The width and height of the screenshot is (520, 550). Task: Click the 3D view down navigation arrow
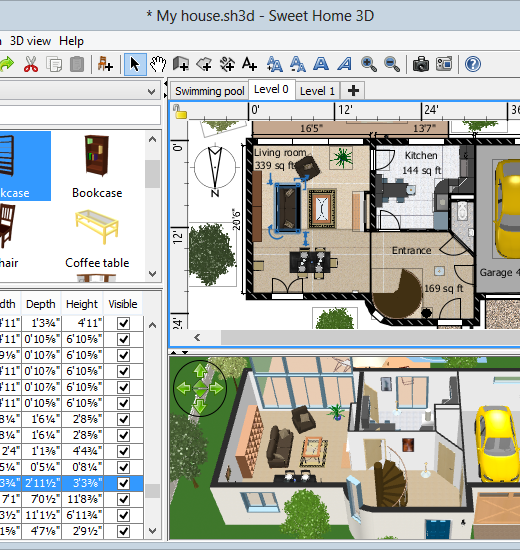tap(200, 406)
